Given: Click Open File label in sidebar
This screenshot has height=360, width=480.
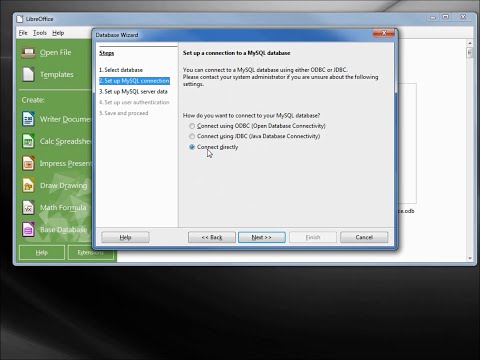Looking at the screenshot, I should (x=55, y=53).
